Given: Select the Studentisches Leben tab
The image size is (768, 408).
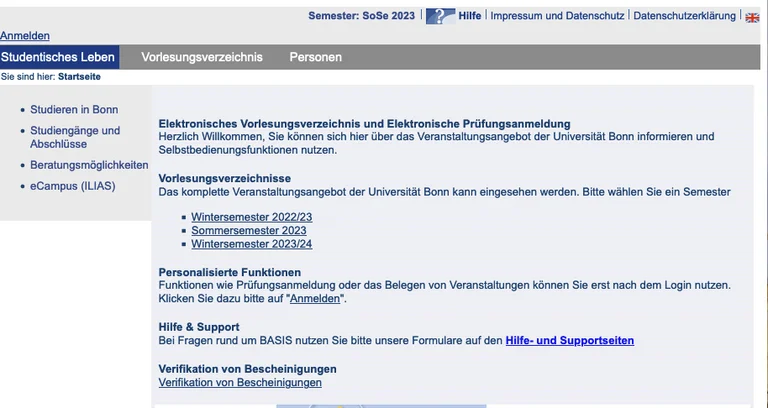Looking at the screenshot, I should 58,57.
